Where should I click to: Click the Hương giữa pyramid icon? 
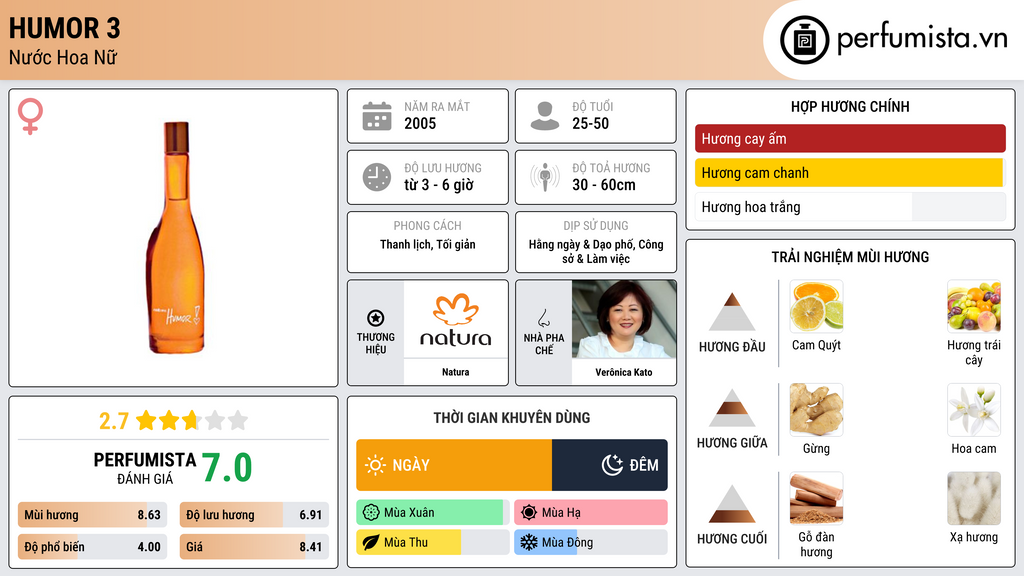pyautogui.click(x=732, y=408)
